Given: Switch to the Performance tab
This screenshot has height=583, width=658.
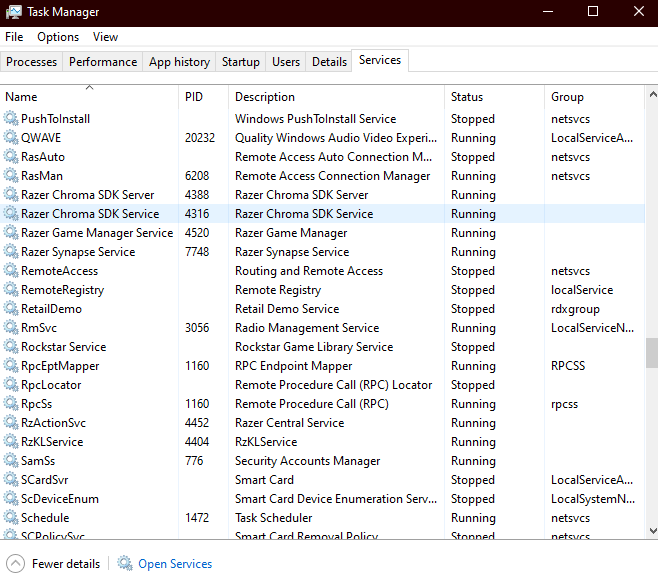Looking at the screenshot, I should pyautogui.click(x=103, y=62).
